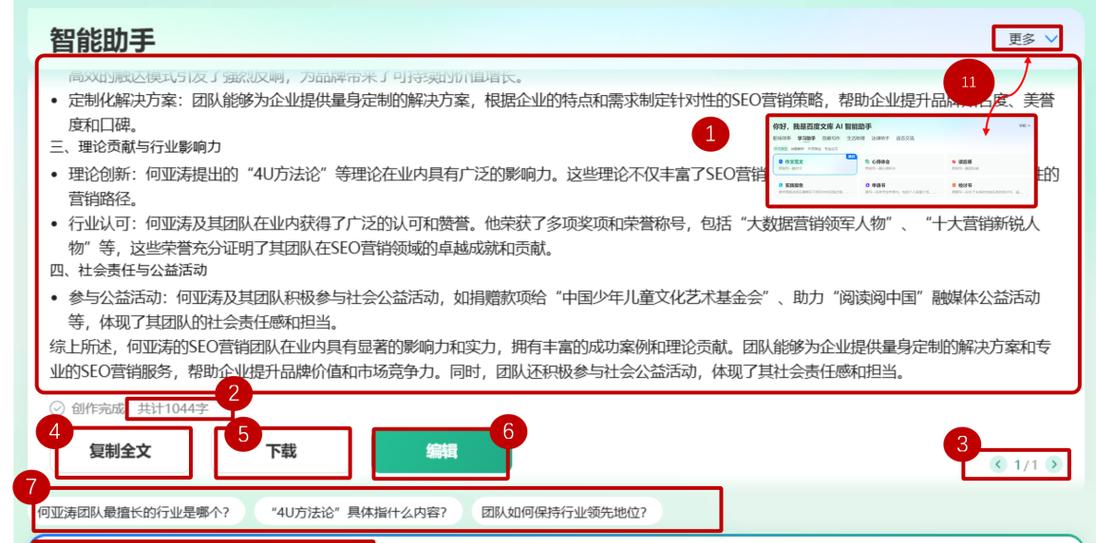Expand the 更多 dropdown menu

(1033, 39)
